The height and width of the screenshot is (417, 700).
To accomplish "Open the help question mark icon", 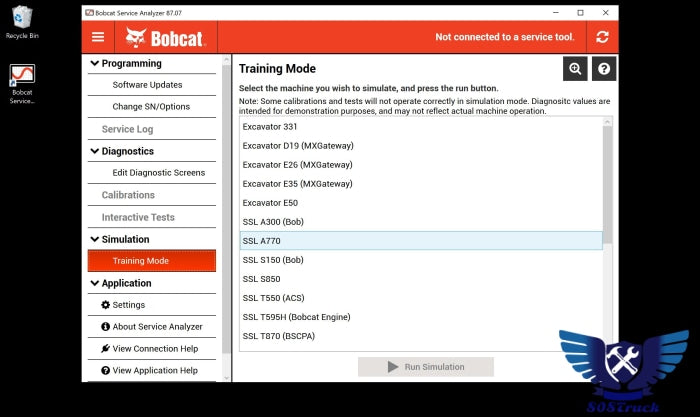I will pyautogui.click(x=603, y=68).
